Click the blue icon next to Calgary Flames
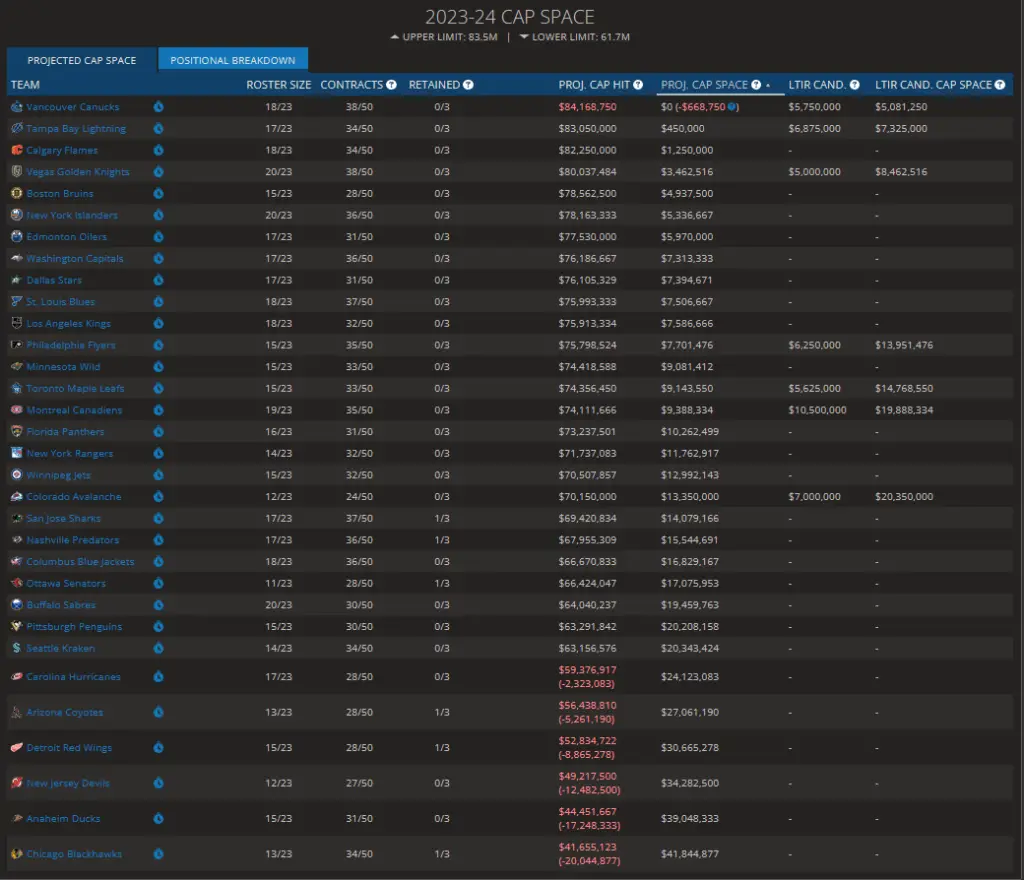This screenshot has width=1024, height=880. pos(158,150)
